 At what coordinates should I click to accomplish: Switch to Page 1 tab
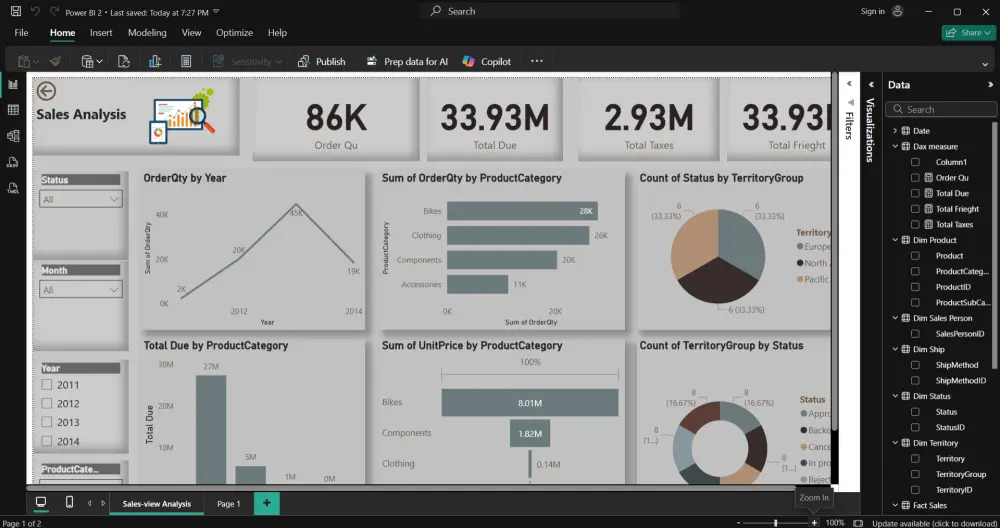(228, 504)
